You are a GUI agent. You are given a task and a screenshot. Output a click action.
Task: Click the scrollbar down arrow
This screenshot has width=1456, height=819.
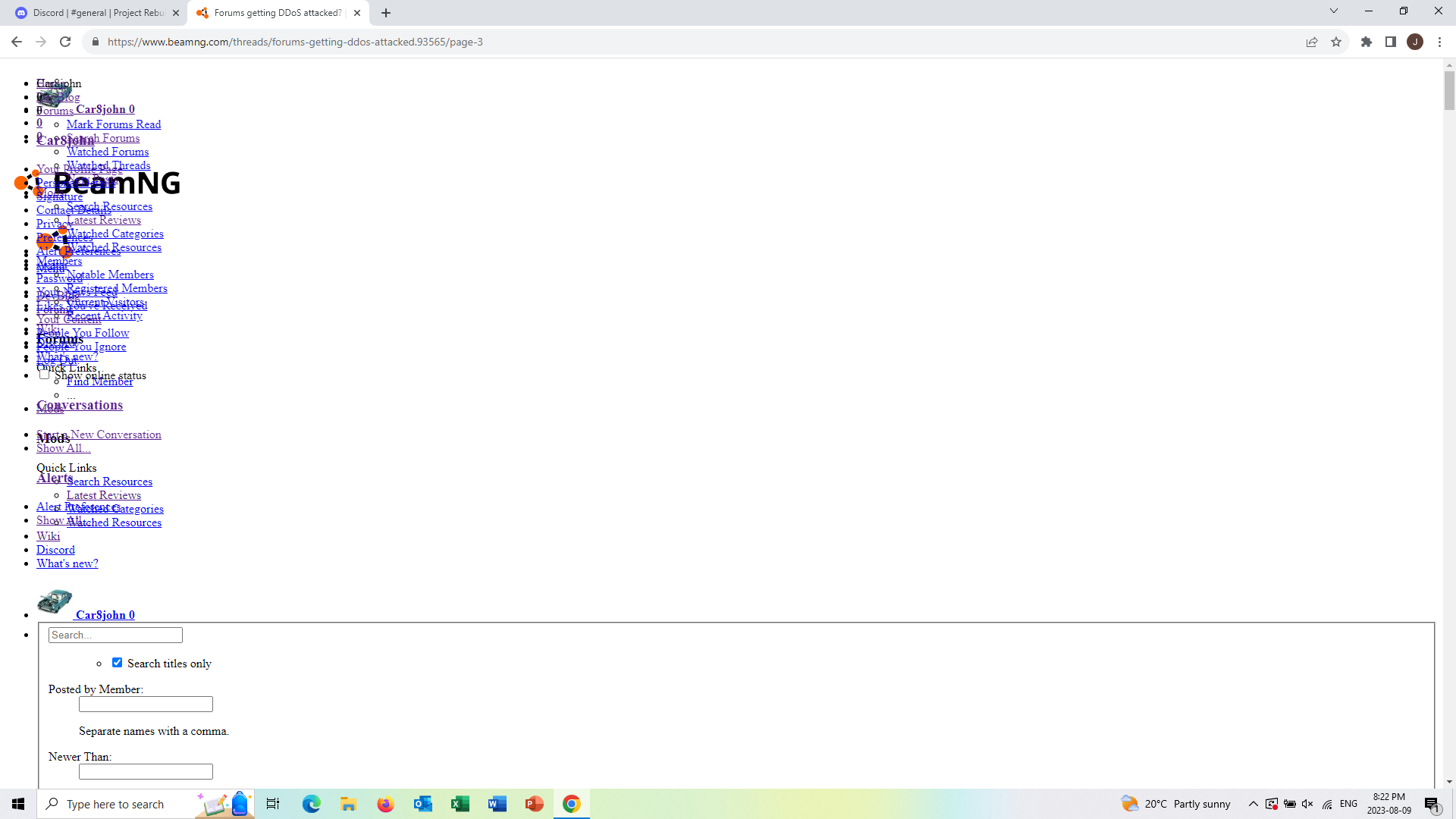1449,782
